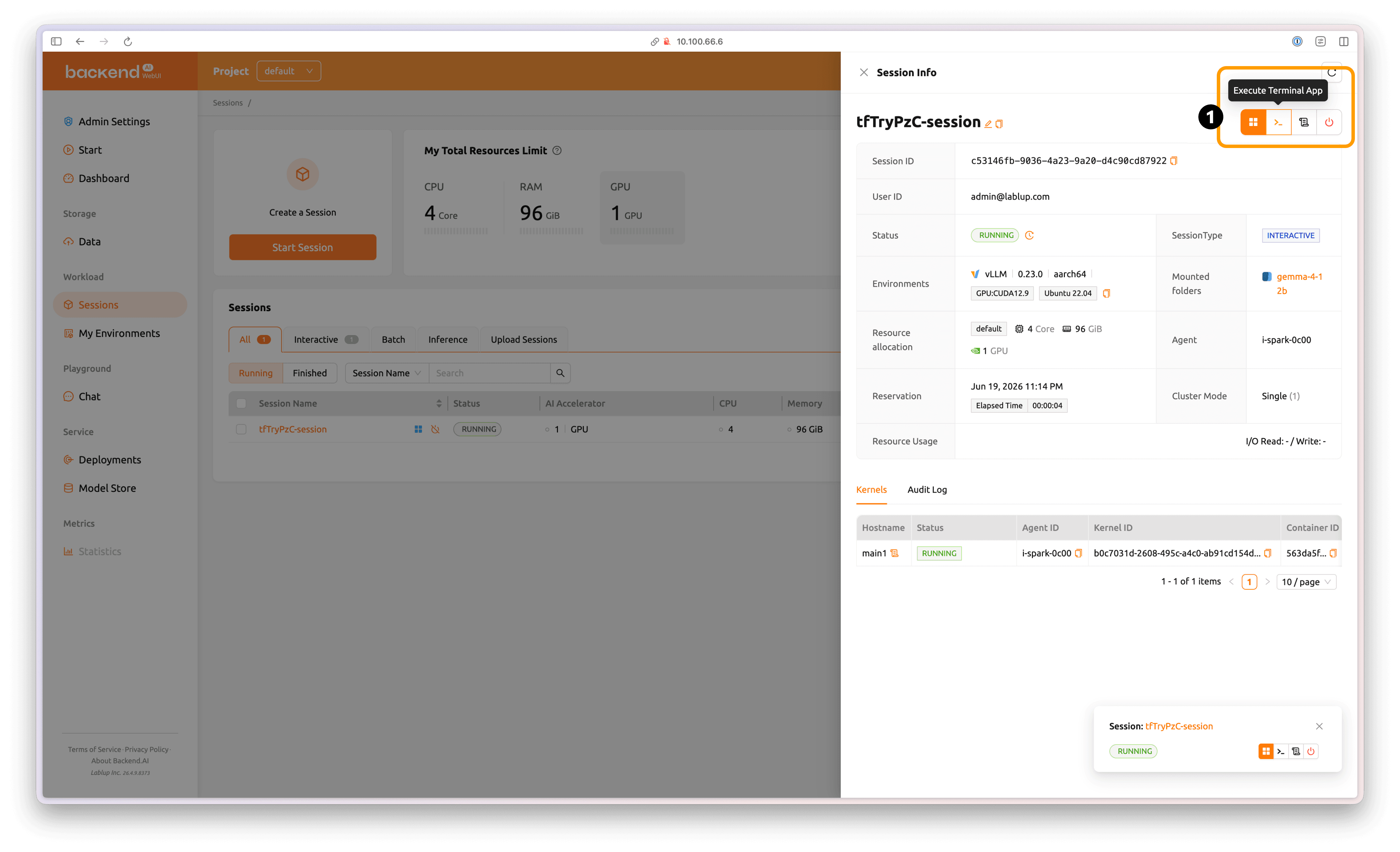Open help icon next to My Total Resources Limit

(557, 150)
